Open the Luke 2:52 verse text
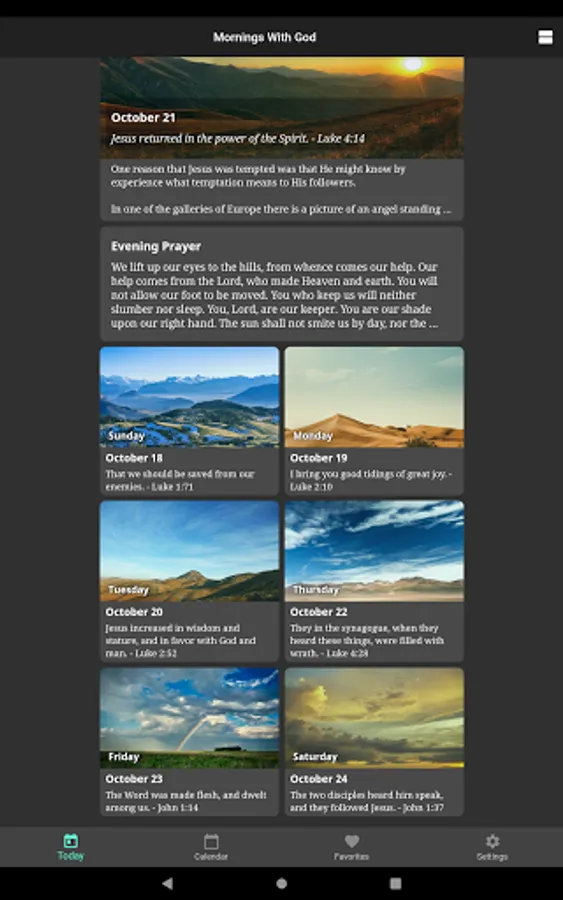This screenshot has height=900, width=563. click(181, 641)
